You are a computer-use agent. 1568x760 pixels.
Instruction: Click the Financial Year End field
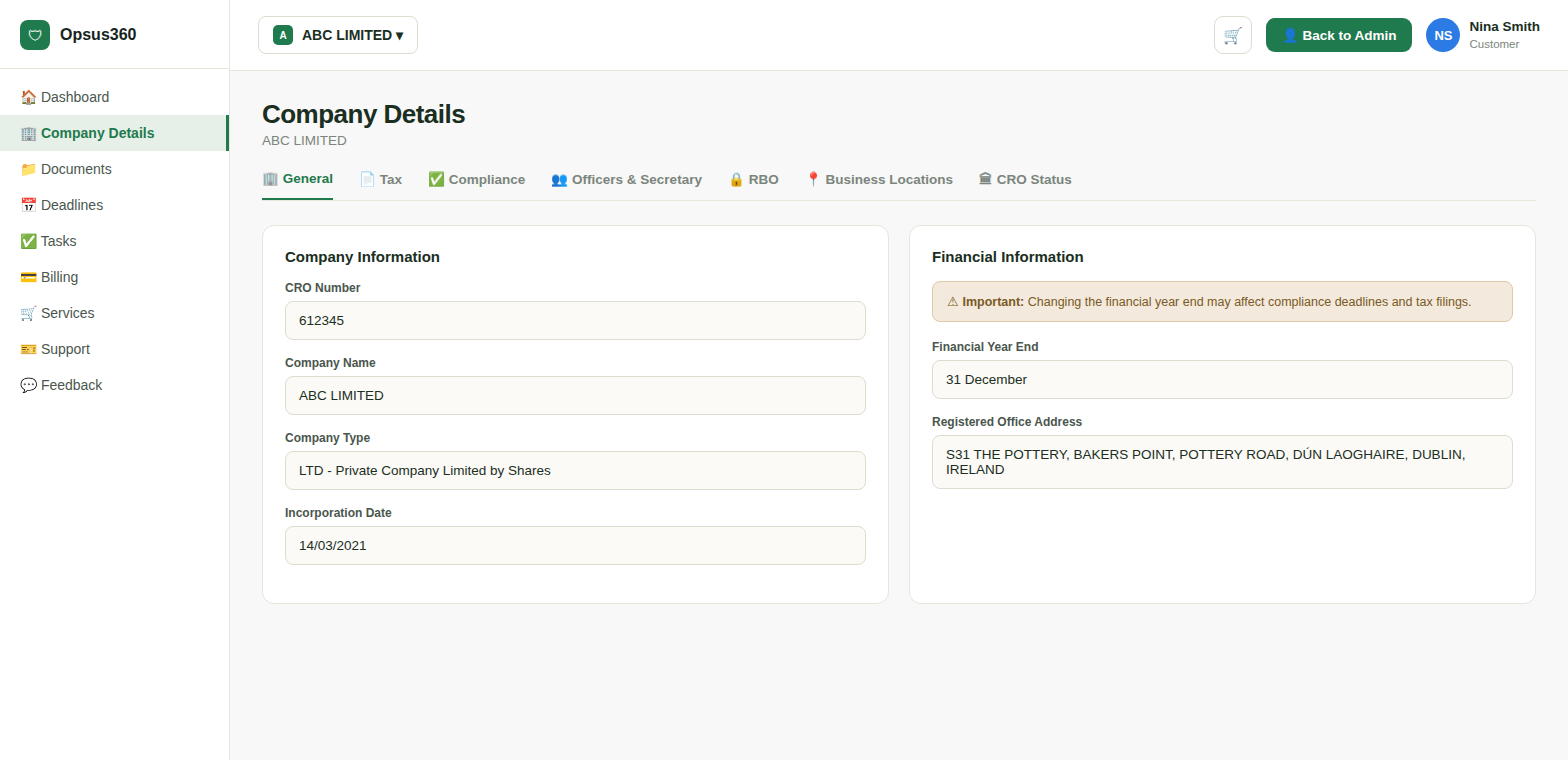coord(1222,379)
